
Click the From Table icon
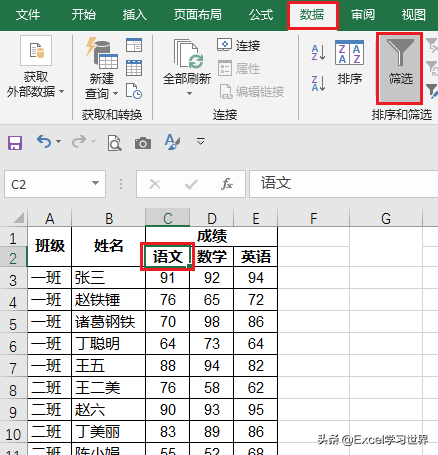(134, 68)
